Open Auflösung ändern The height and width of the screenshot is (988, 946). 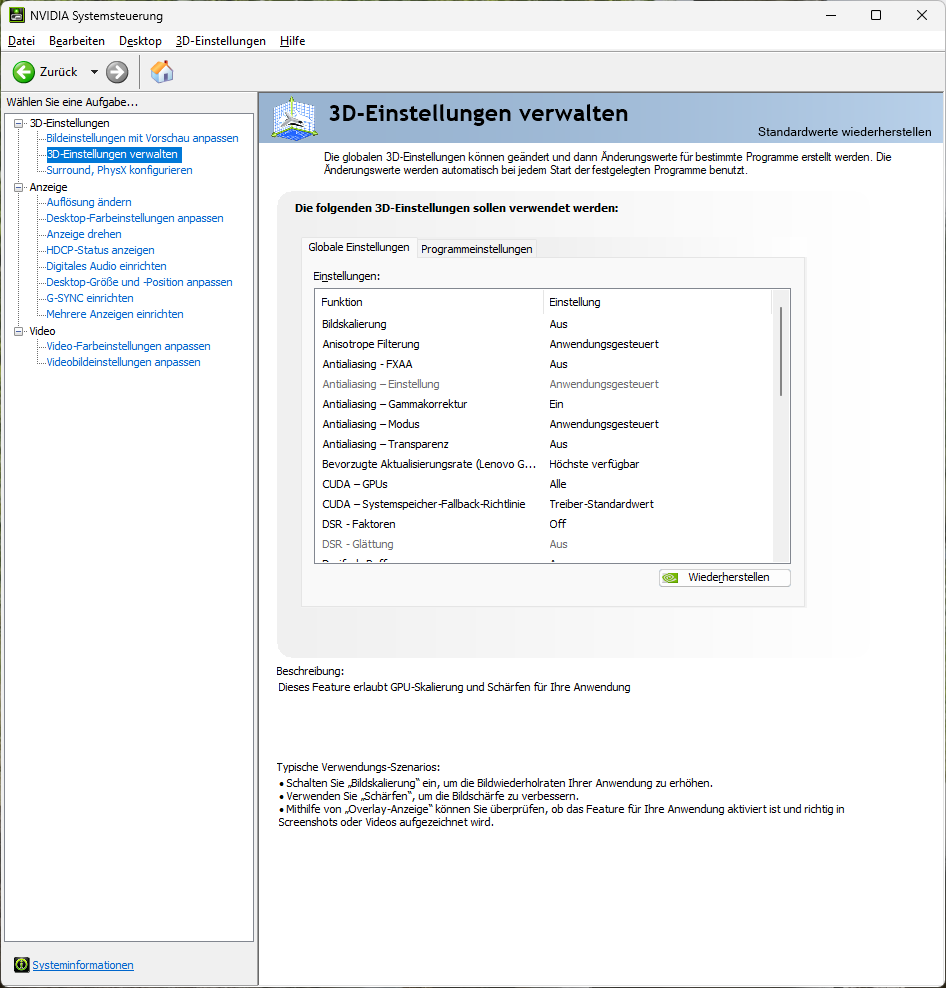[89, 202]
